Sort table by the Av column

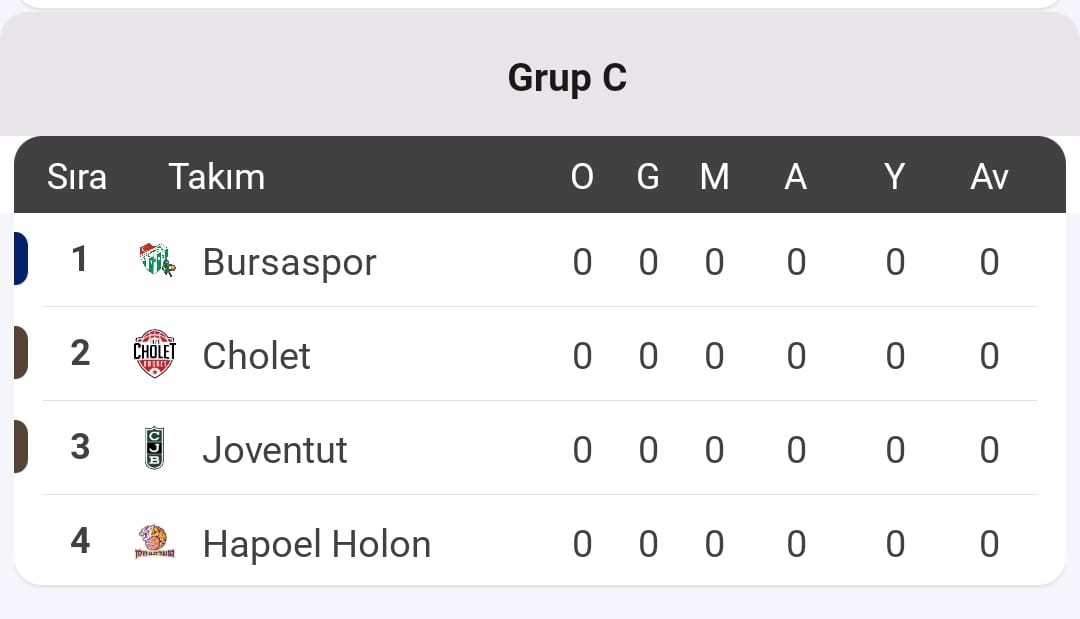pos(989,177)
